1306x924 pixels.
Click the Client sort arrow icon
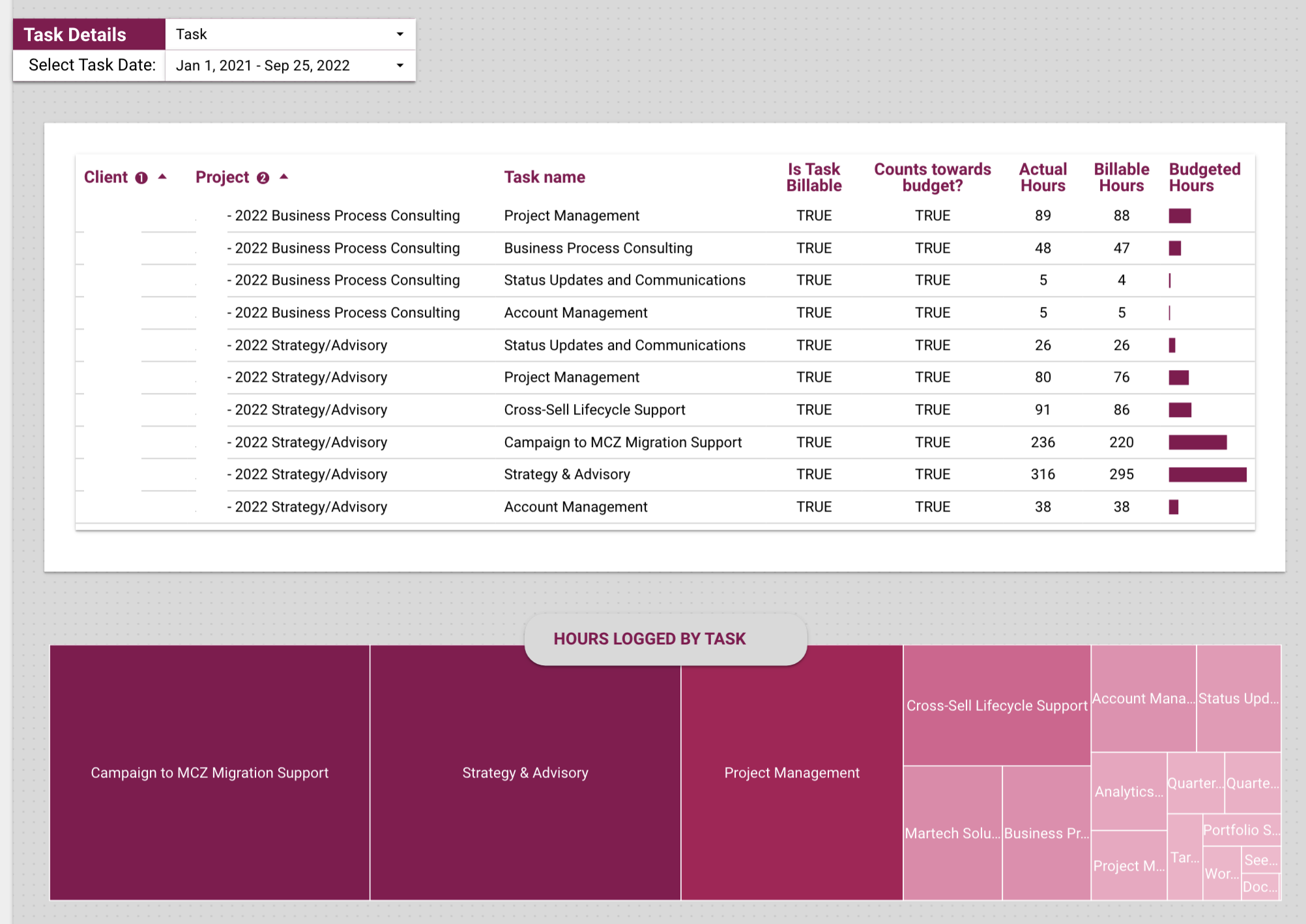point(162,177)
